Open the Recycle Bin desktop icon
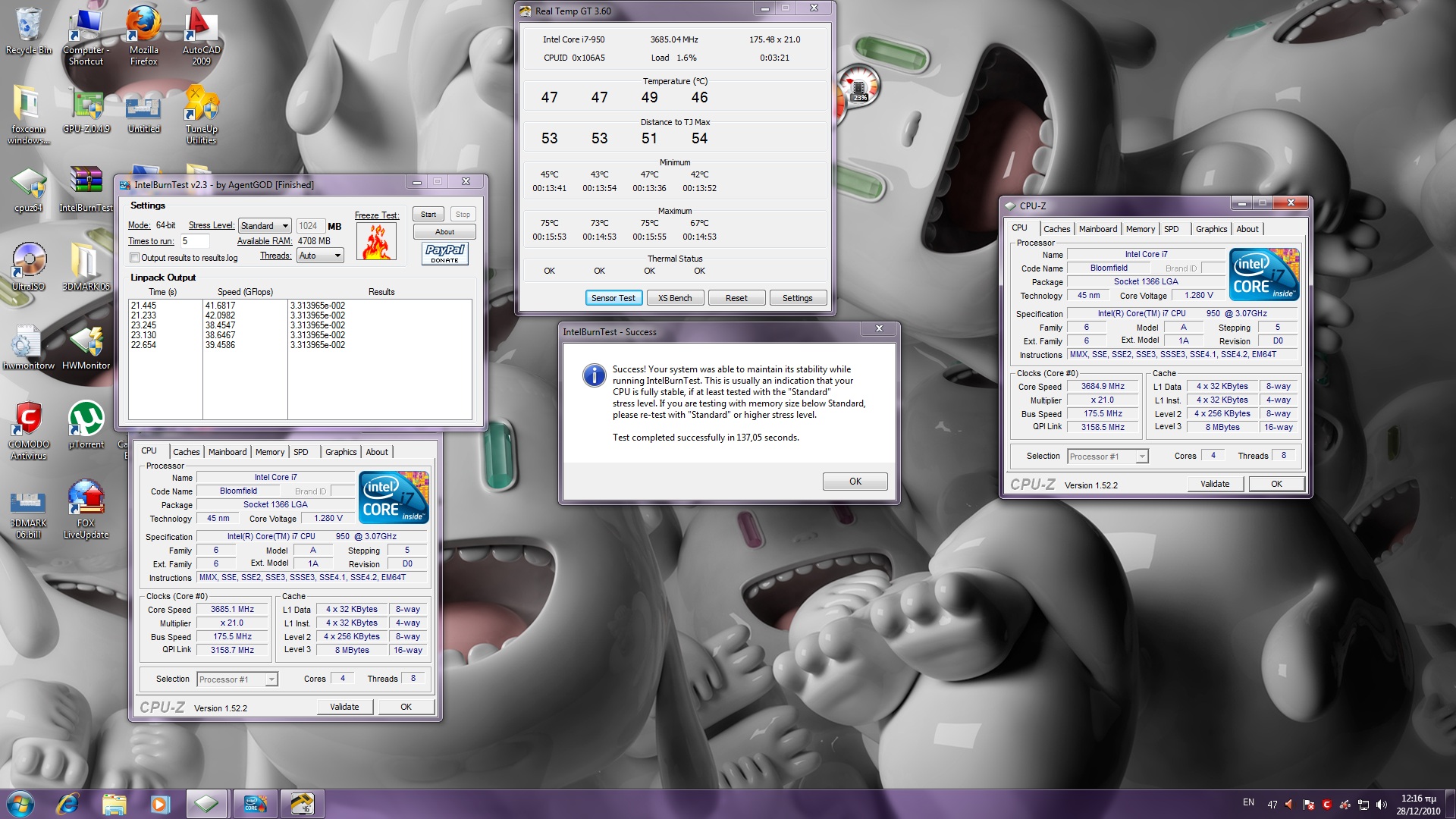The width and height of the screenshot is (1456, 819). tap(29, 30)
